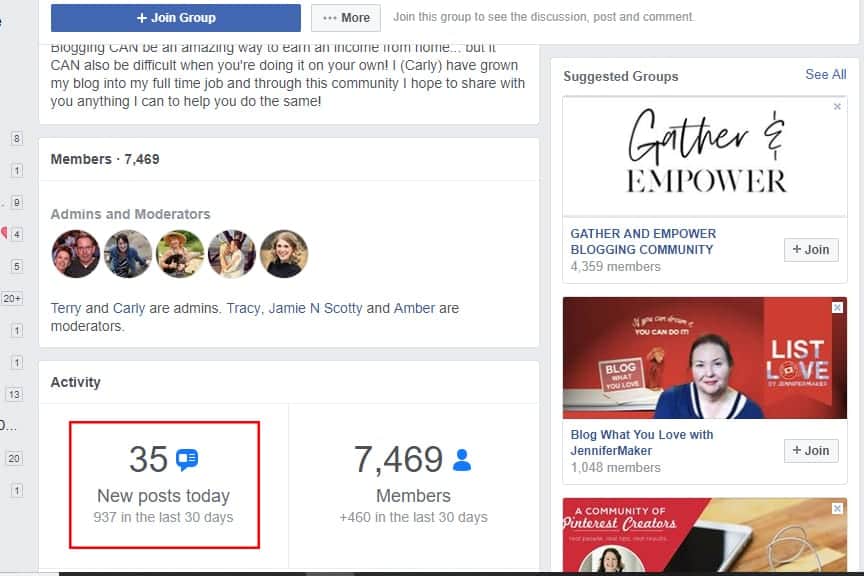The image size is (864, 576).
Task: Dismiss the Blog What You Love suggestion
Action: click(838, 308)
